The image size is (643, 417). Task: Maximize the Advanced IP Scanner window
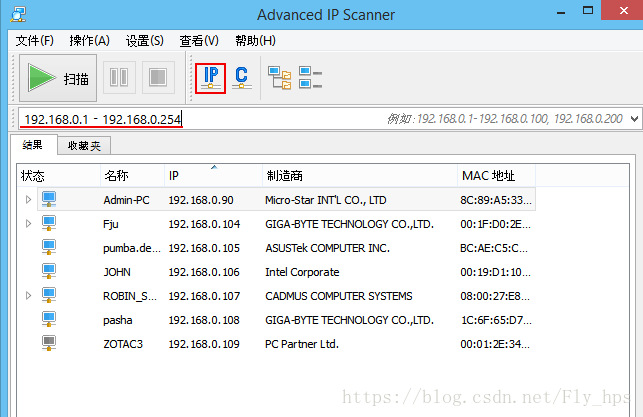click(588, 11)
